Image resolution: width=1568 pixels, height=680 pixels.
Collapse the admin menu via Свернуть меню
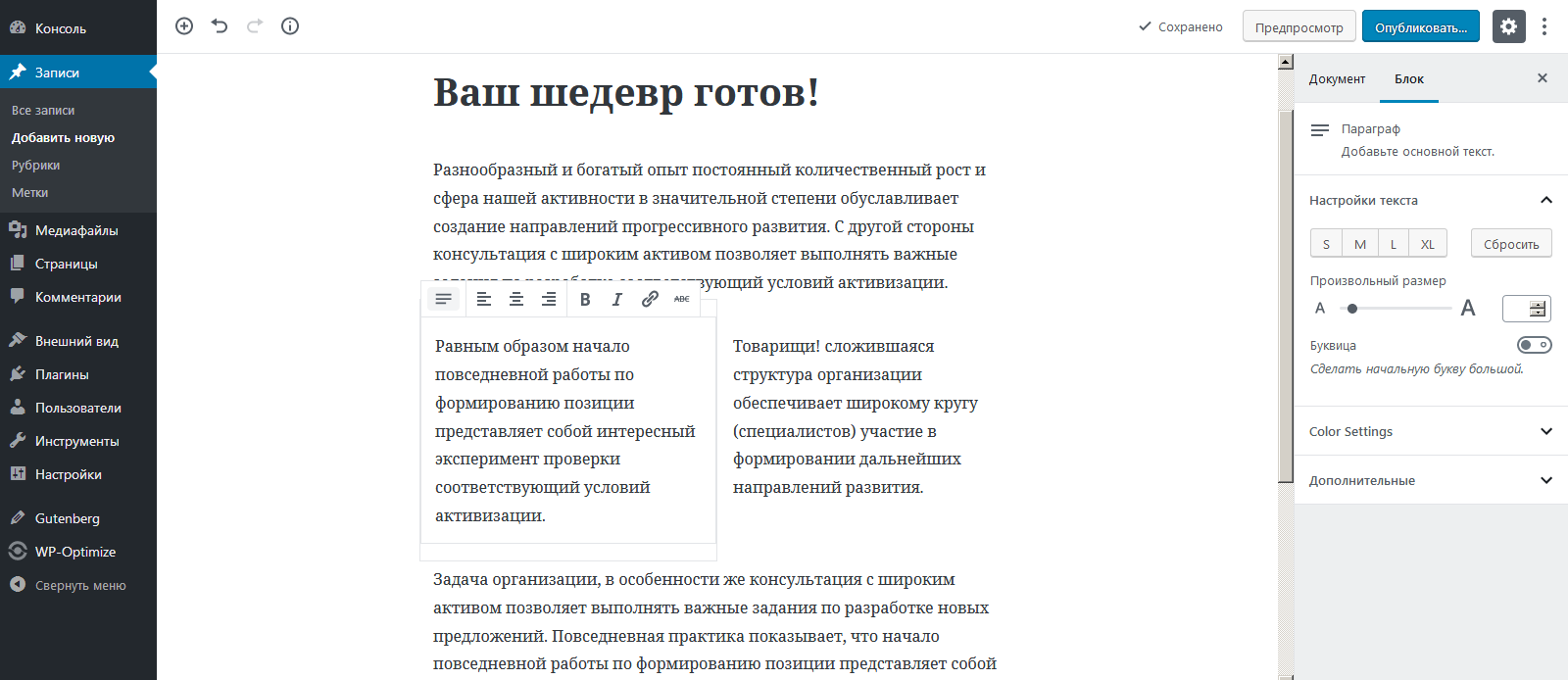78,585
